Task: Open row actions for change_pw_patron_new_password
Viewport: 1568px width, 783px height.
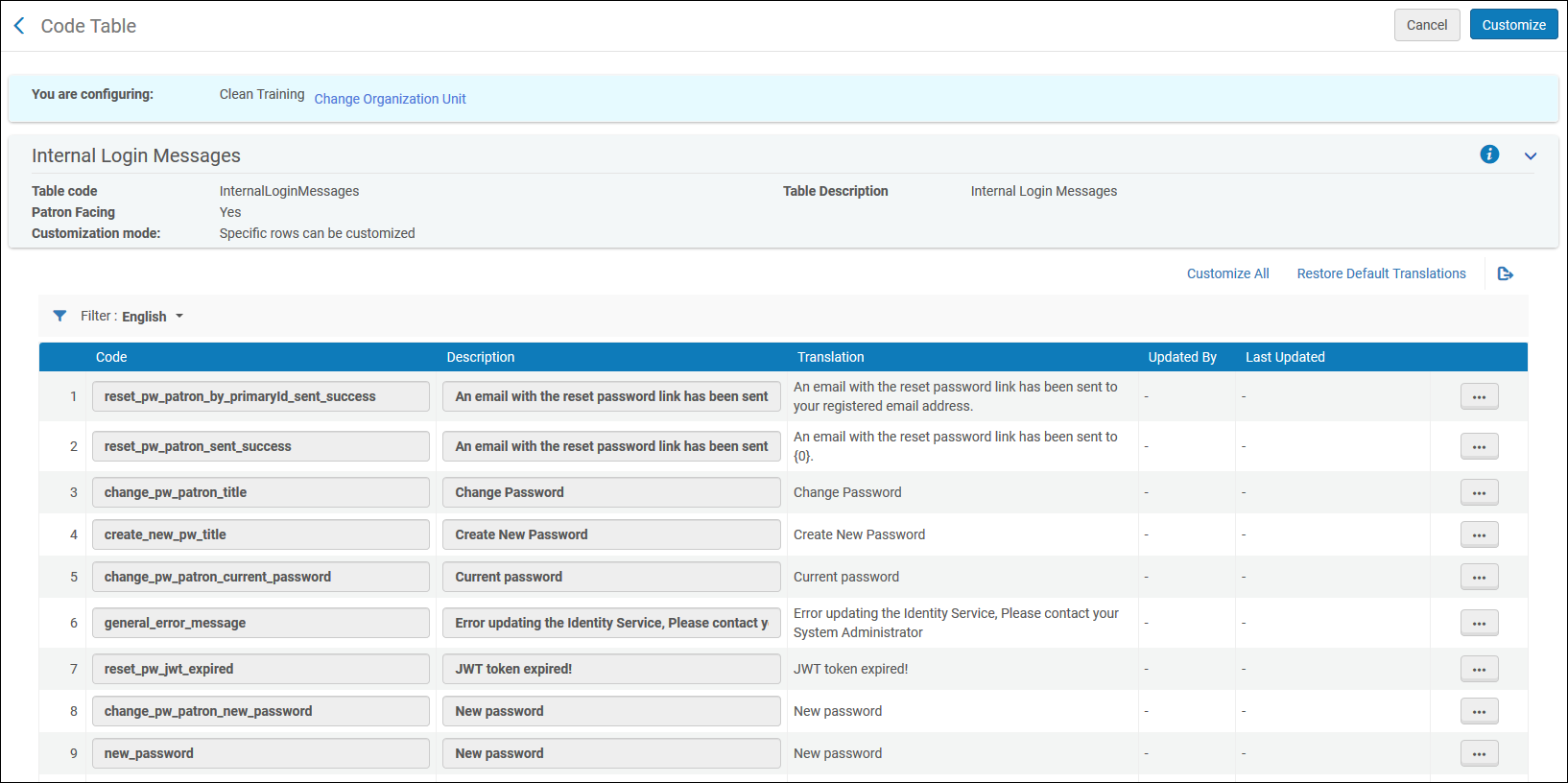Action: [x=1479, y=711]
